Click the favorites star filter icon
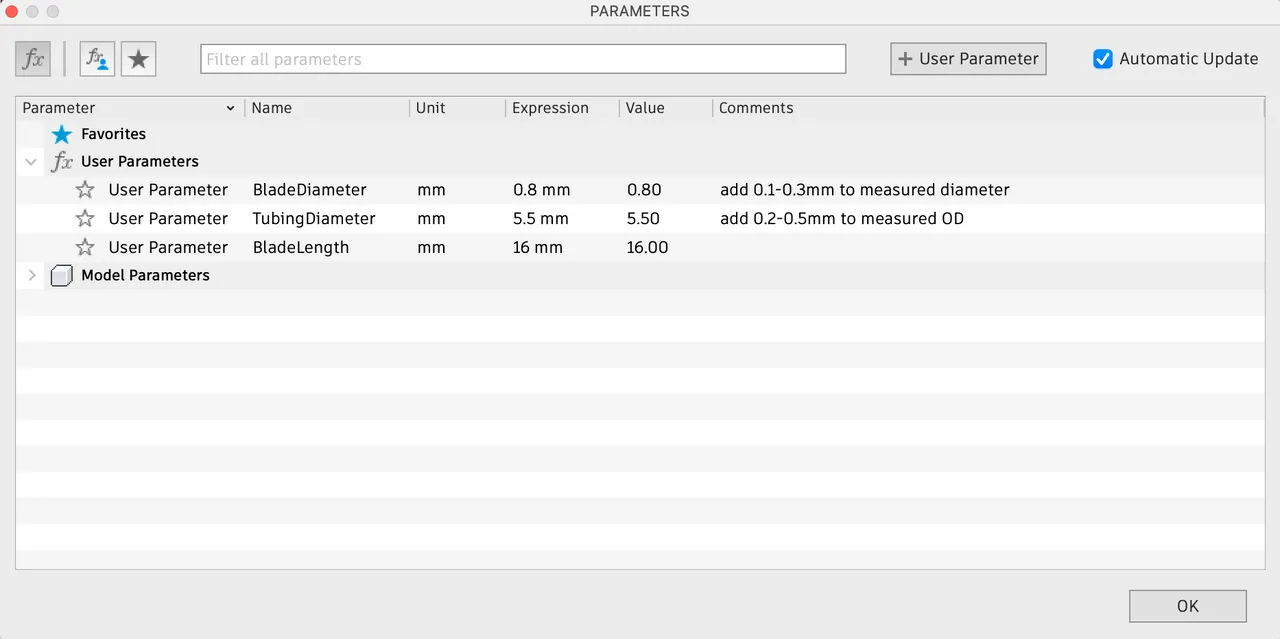The image size is (1280, 639). coord(139,59)
